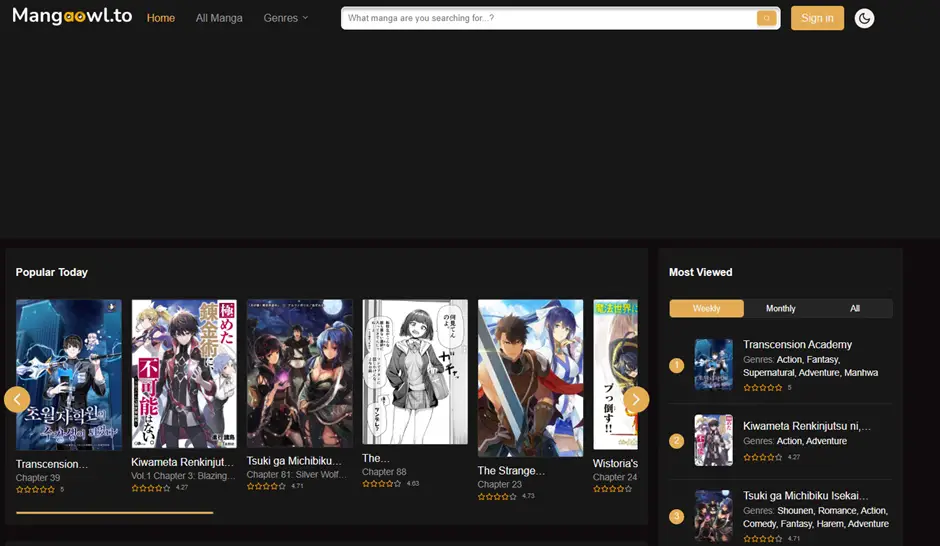Open The Strange... cover image
Image resolution: width=940 pixels, height=546 pixels.
click(x=531, y=378)
